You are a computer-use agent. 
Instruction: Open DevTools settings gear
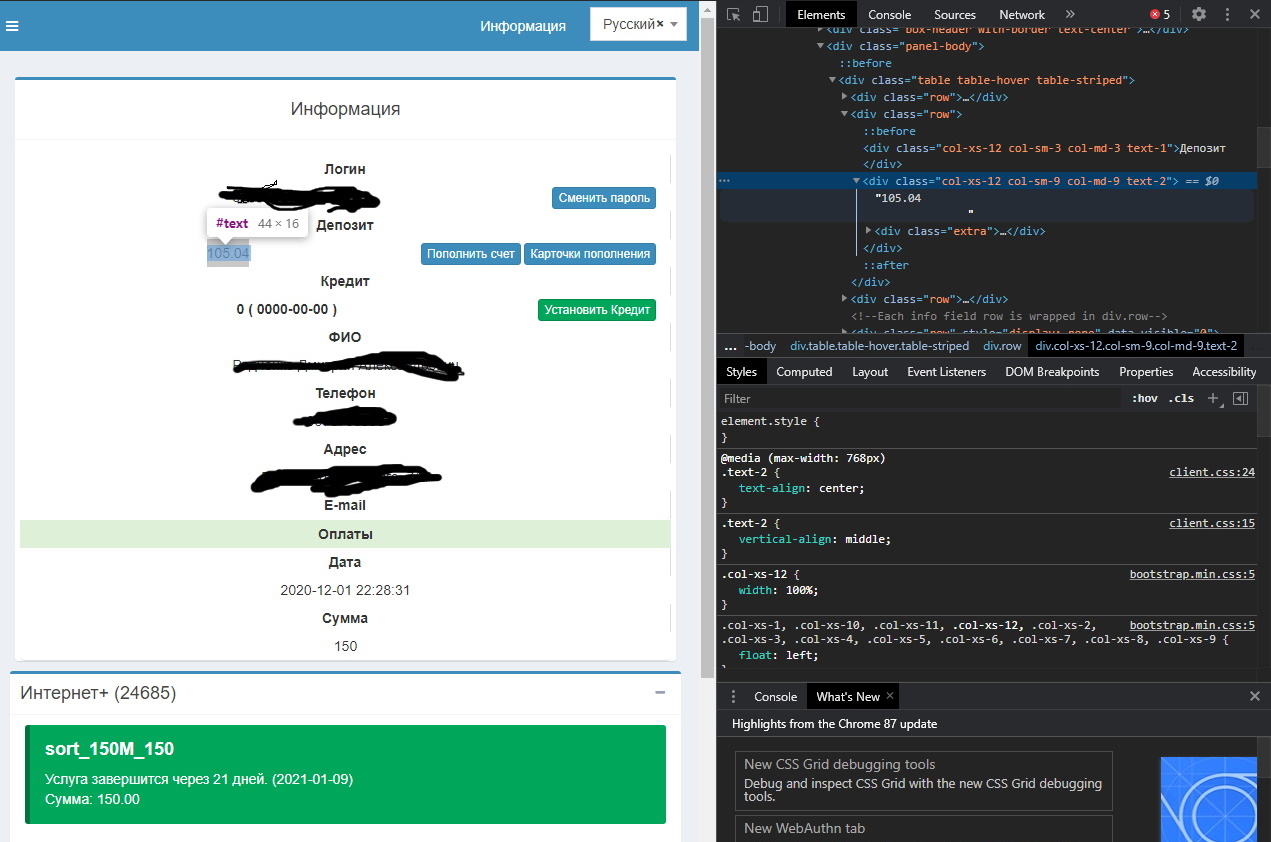pos(1199,14)
